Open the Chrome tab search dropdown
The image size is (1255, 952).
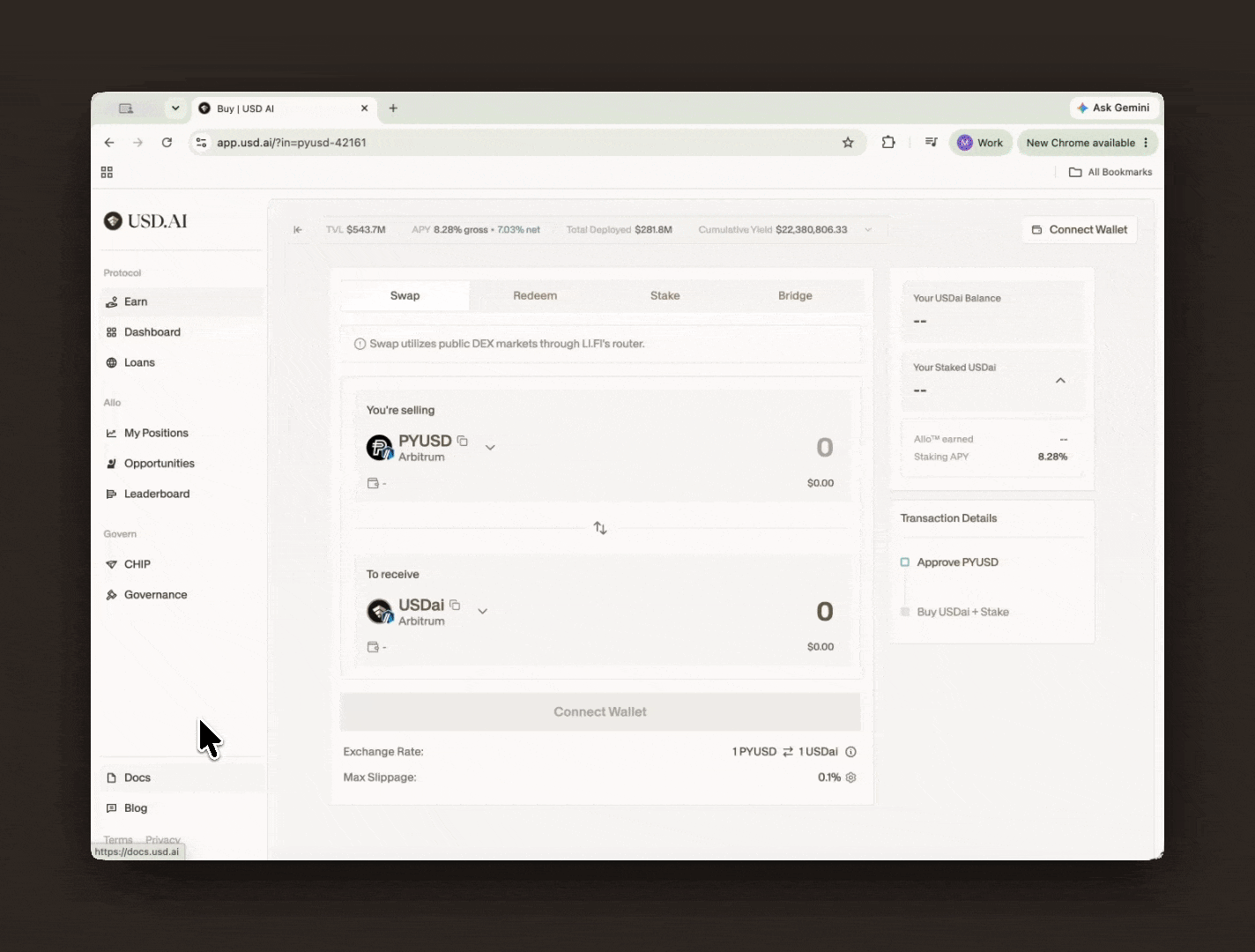pos(175,108)
